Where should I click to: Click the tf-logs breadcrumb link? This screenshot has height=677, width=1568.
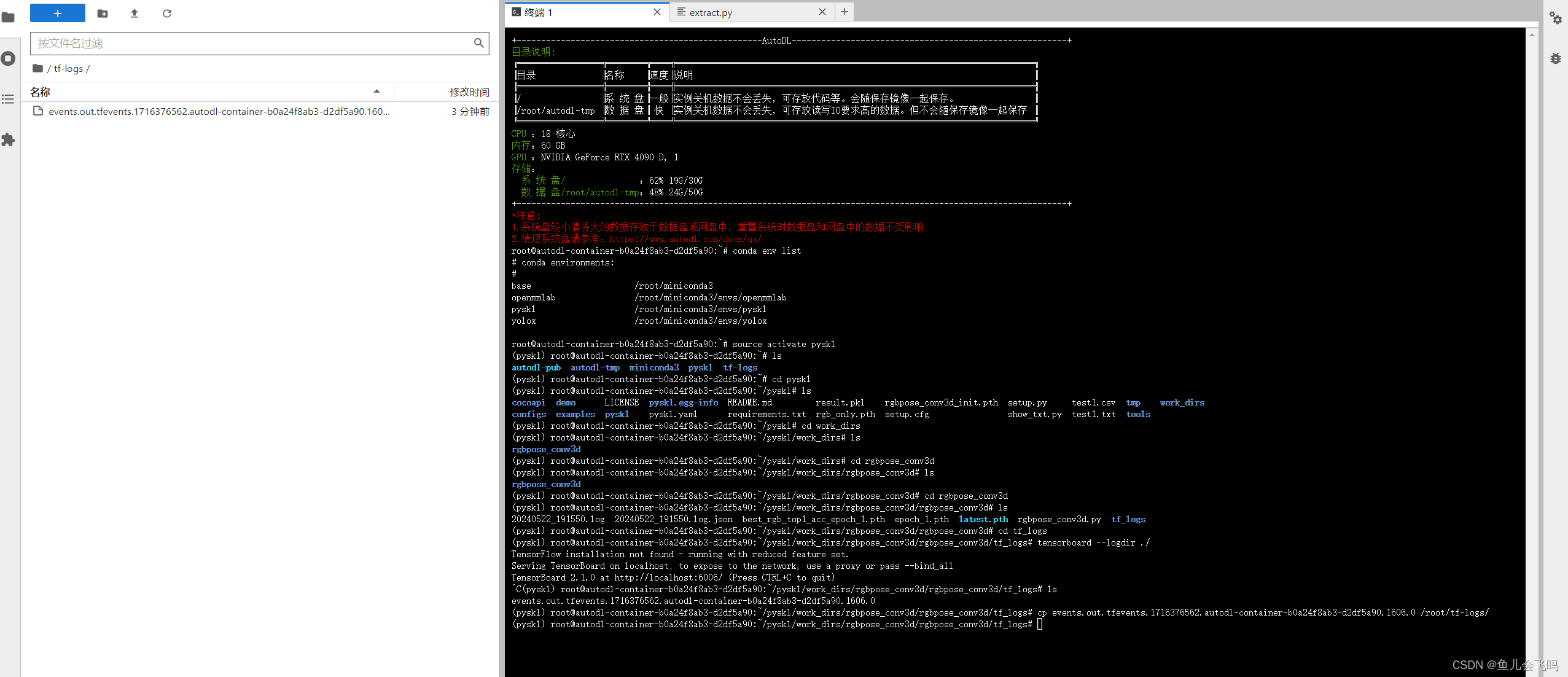coord(69,68)
